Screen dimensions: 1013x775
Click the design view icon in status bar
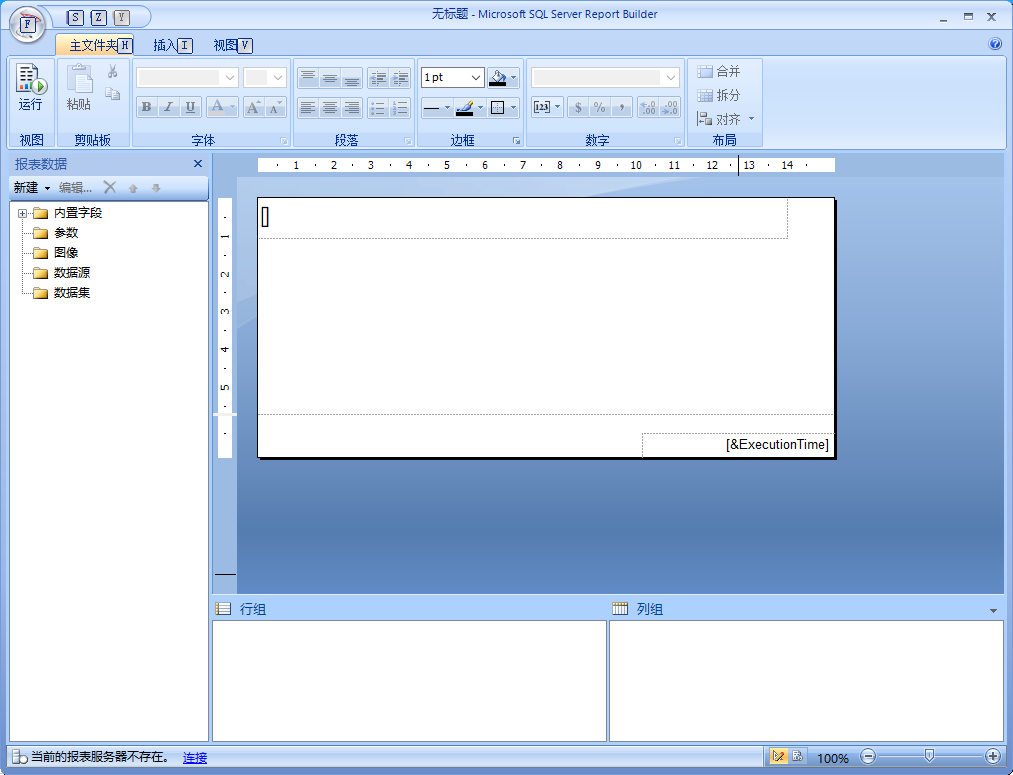tap(778, 756)
